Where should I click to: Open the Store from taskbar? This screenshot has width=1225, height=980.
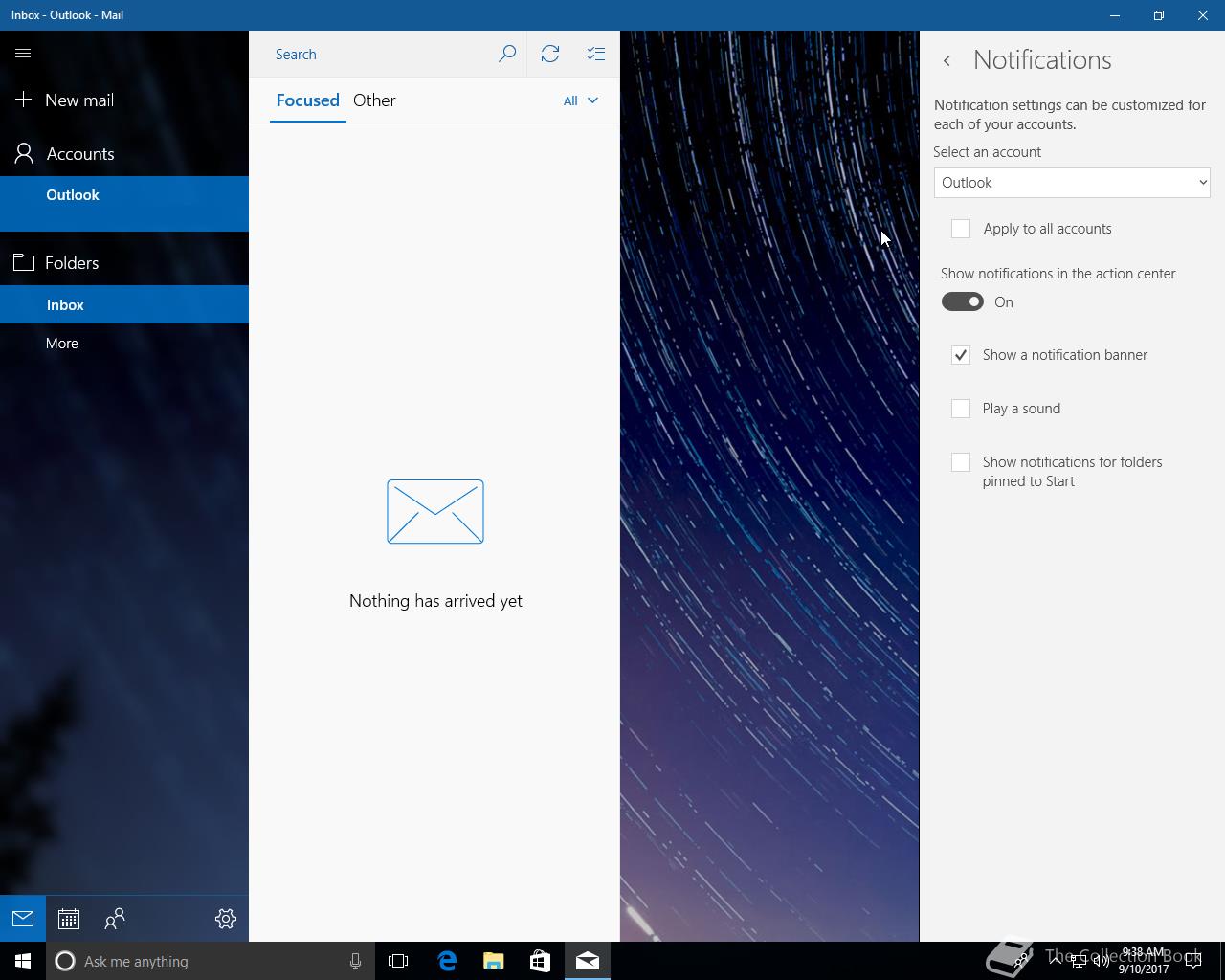click(x=540, y=961)
